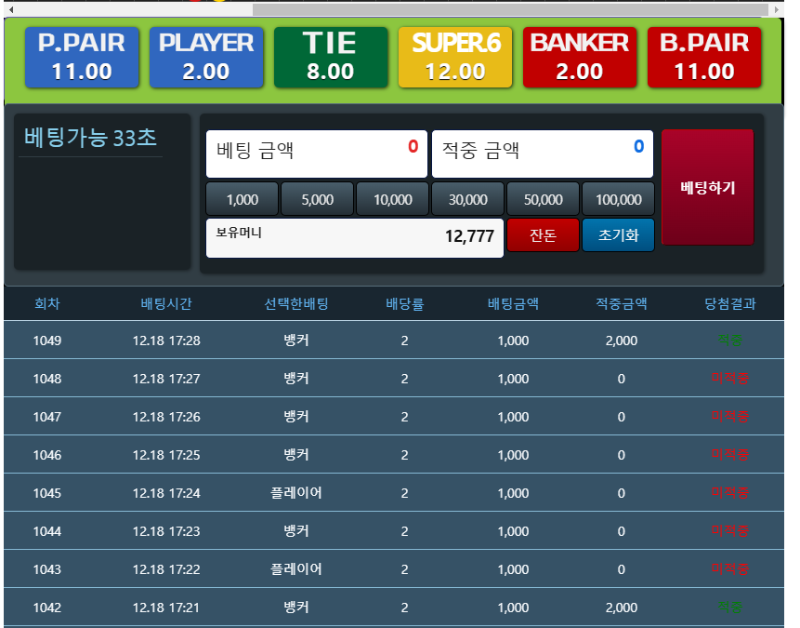Click round number 1042
Viewport: 800px width, 628px height.
[47, 608]
